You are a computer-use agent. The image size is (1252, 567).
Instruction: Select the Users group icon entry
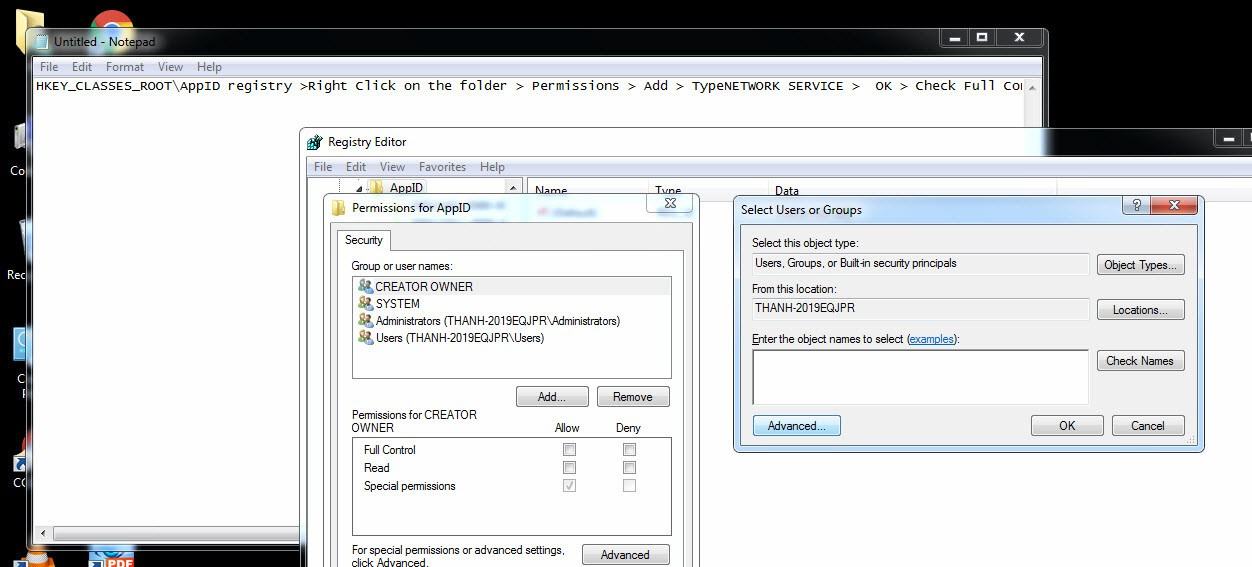point(365,338)
